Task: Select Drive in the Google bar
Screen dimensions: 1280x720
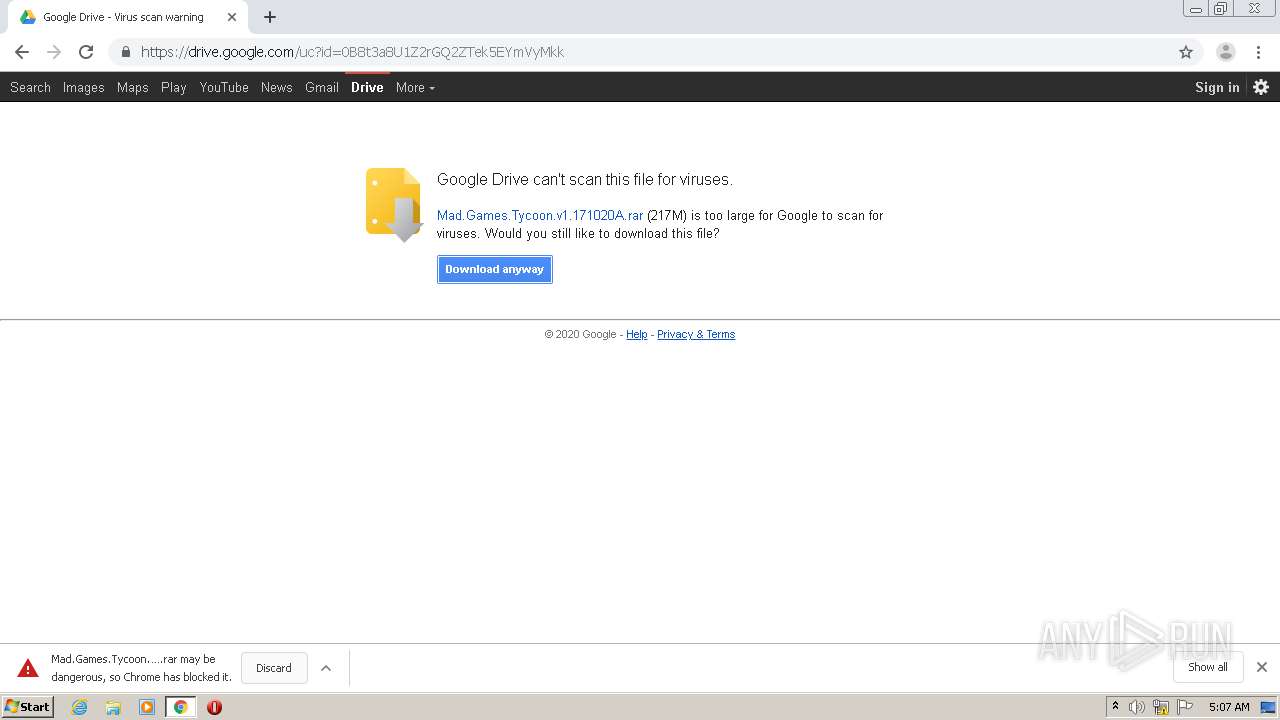Action: (367, 87)
